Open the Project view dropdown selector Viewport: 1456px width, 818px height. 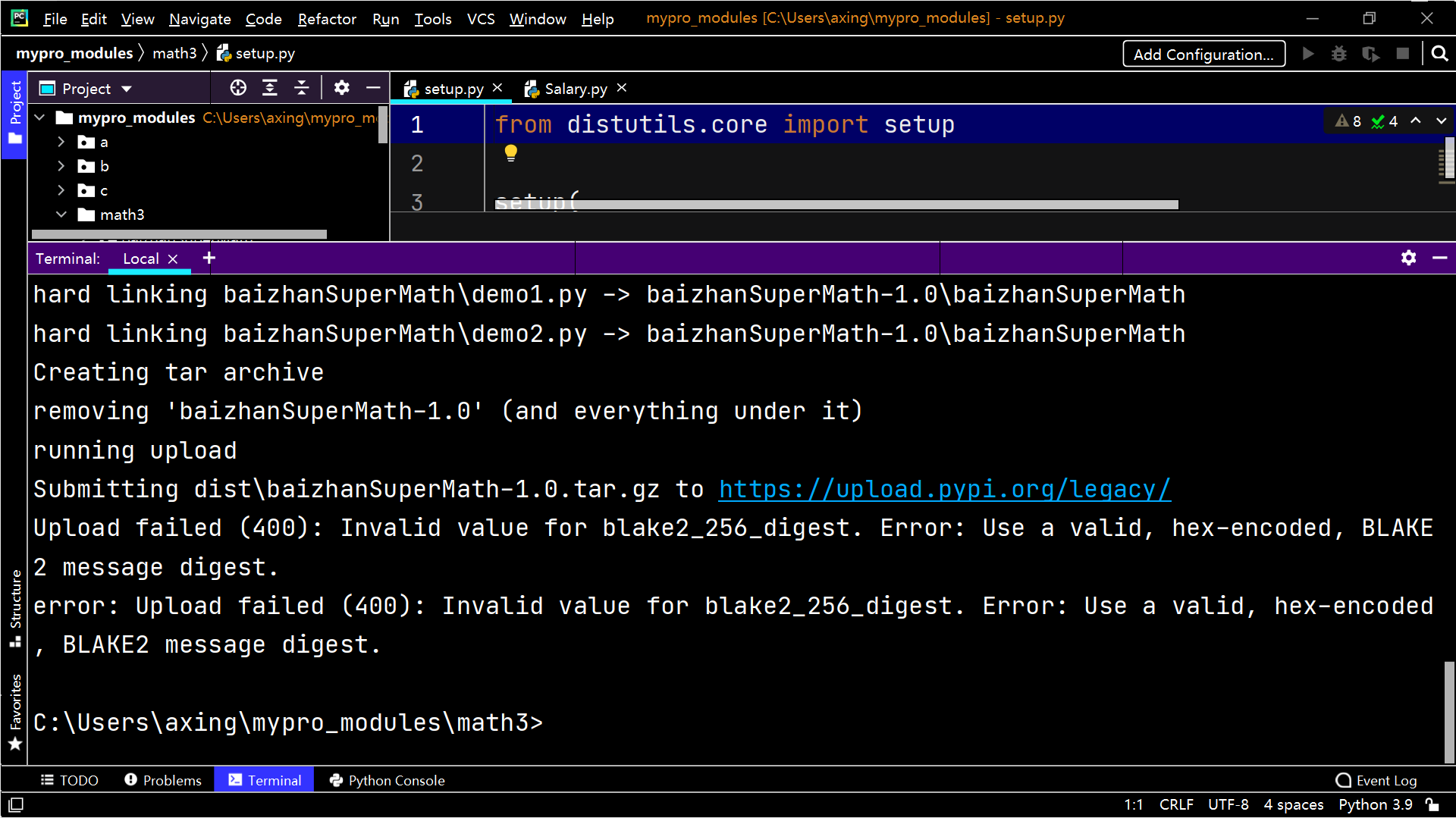[86, 89]
